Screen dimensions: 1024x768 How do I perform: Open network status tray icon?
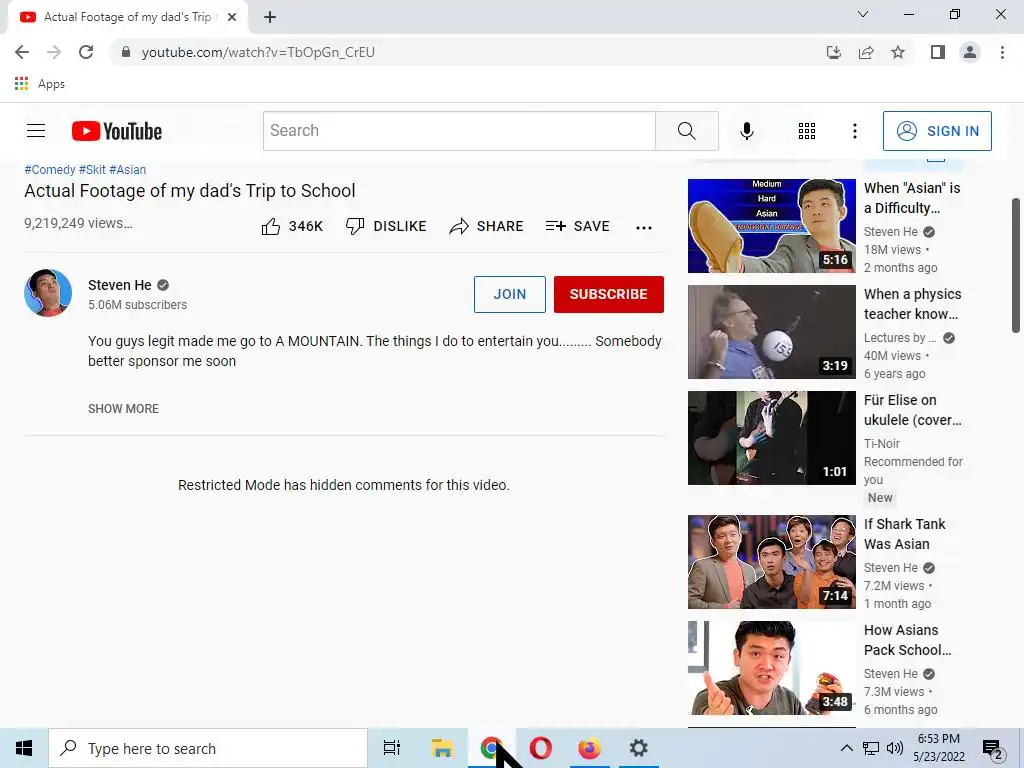click(871, 748)
